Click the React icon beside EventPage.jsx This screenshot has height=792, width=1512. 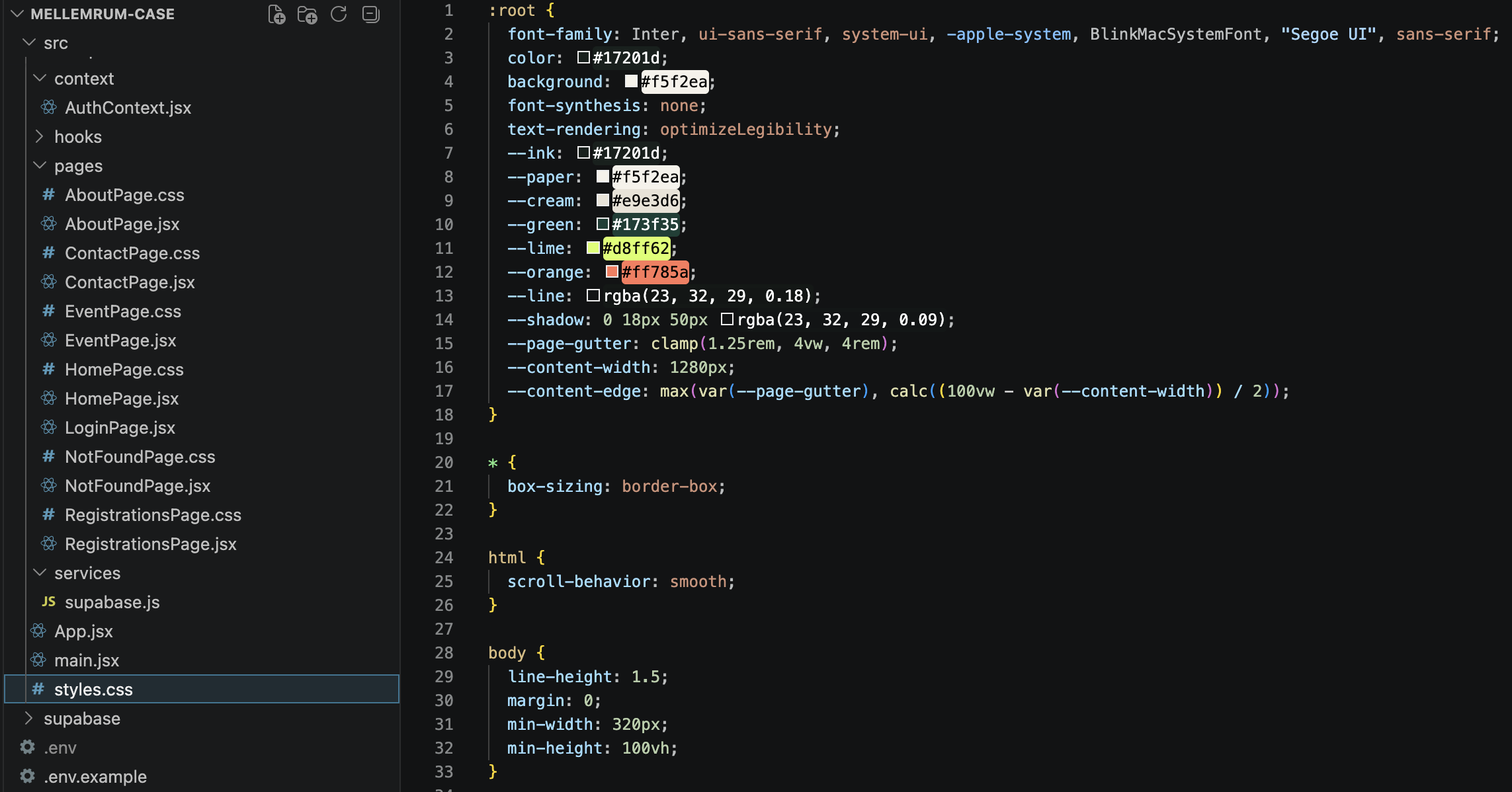[x=49, y=340]
